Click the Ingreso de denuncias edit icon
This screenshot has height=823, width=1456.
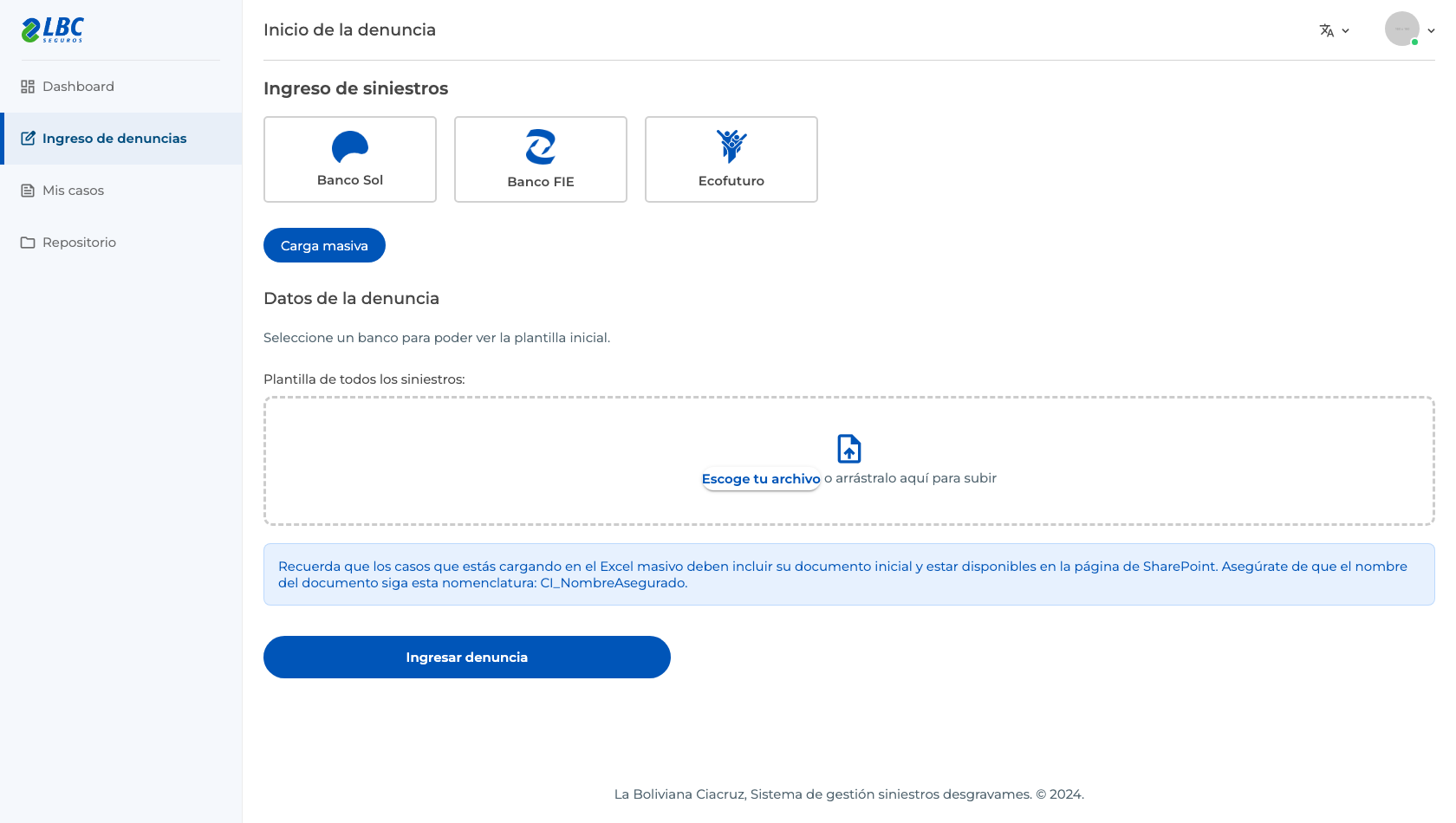coord(28,139)
